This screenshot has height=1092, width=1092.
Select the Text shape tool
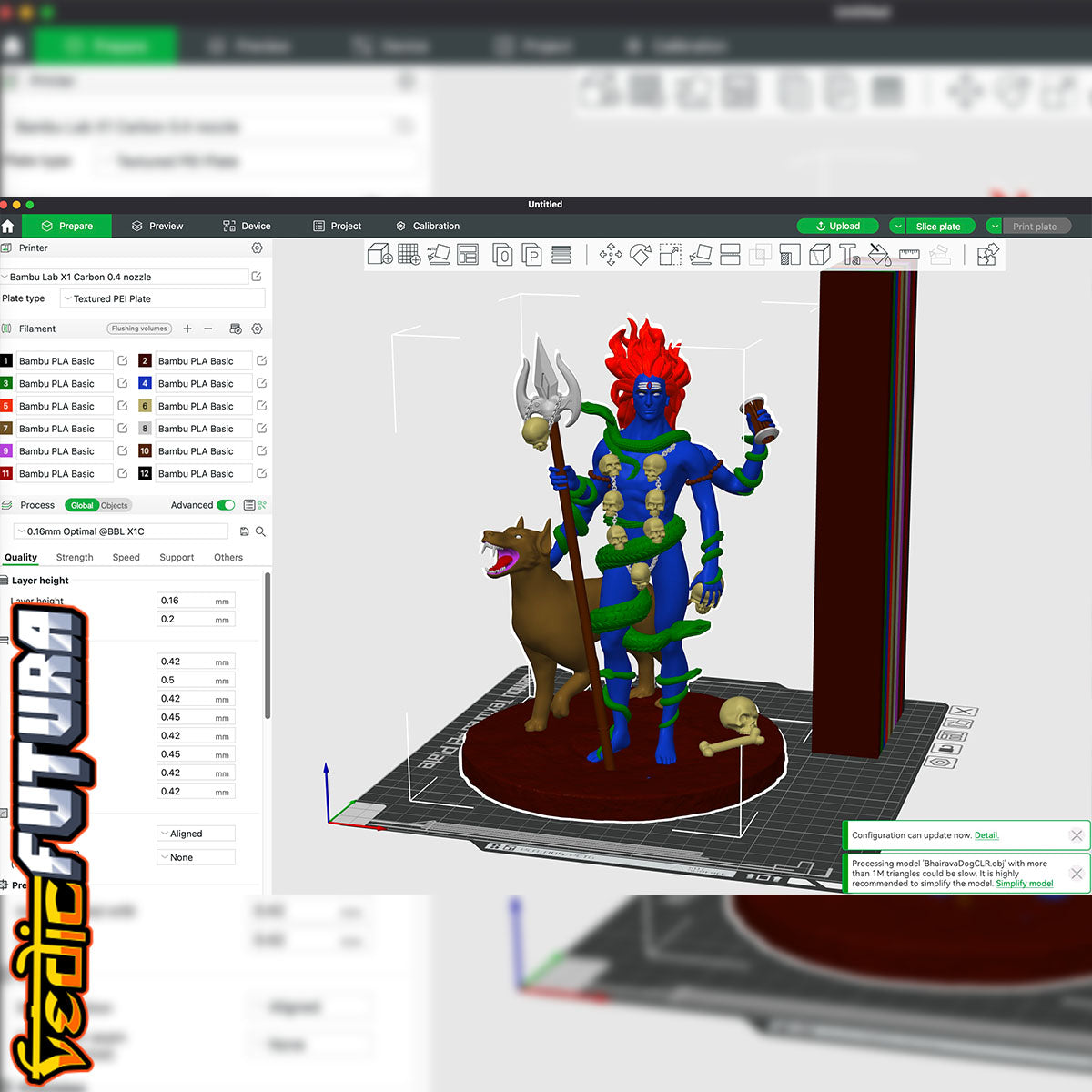click(849, 255)
